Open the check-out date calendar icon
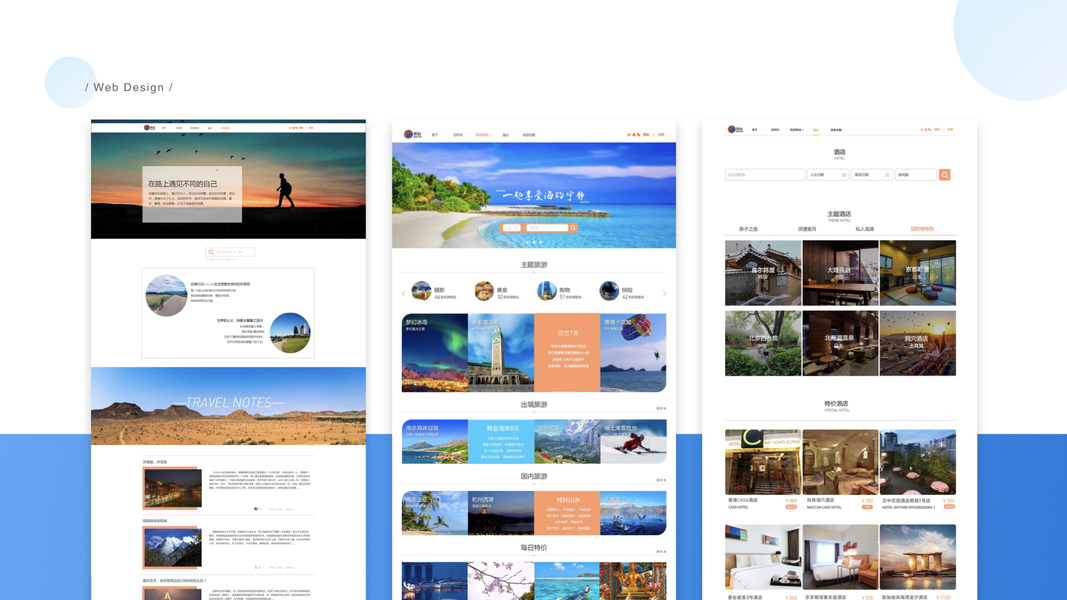Image resolution: width=1067 pixels, height=600 pixels. click(x=887, y=175)
